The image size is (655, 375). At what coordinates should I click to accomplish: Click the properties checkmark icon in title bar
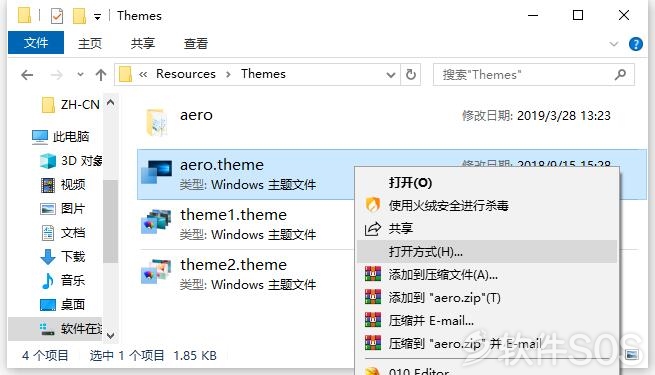coord(57,16)
